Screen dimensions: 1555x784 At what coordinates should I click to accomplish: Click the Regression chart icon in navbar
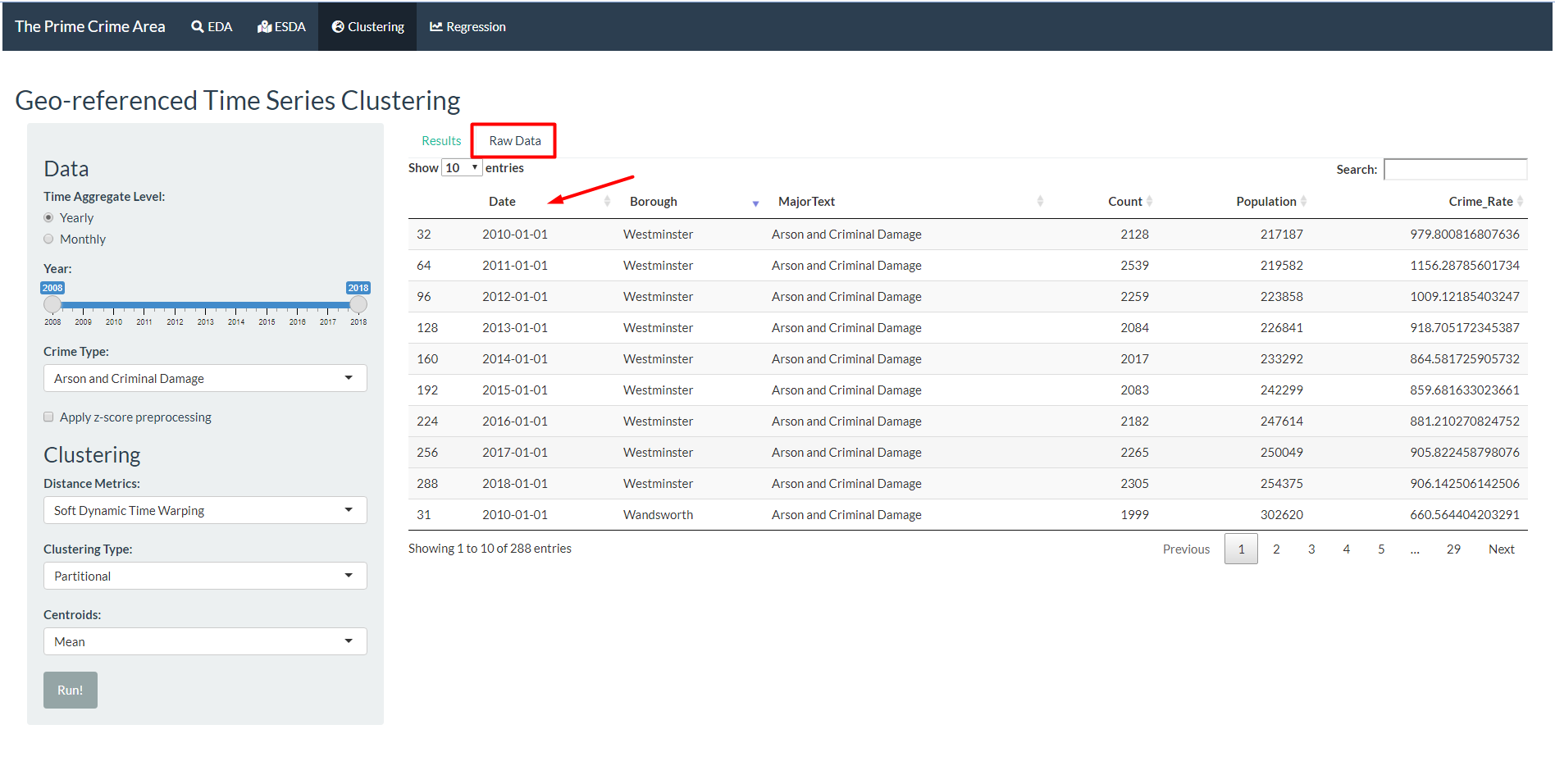(435, 27)
